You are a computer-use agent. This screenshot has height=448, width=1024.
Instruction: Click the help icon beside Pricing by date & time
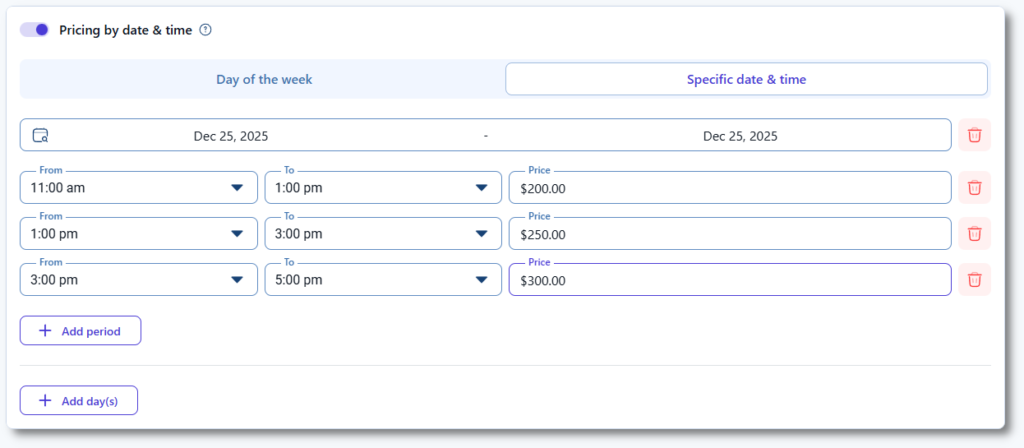tap(206, 30)
